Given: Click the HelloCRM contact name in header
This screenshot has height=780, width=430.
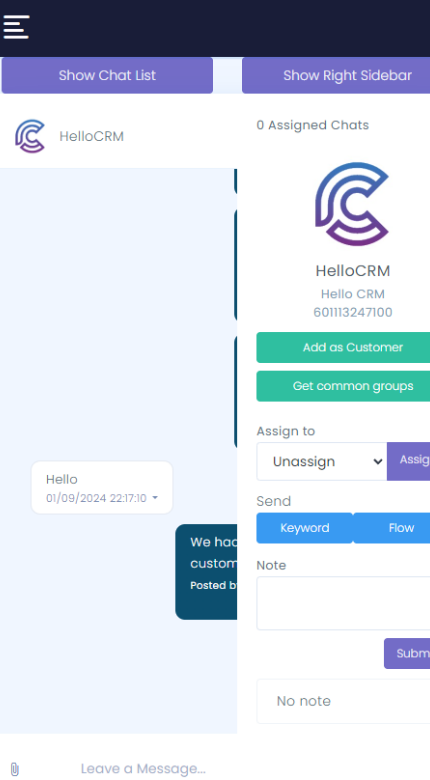Looking at the screenshot, I should pos(92,136).
